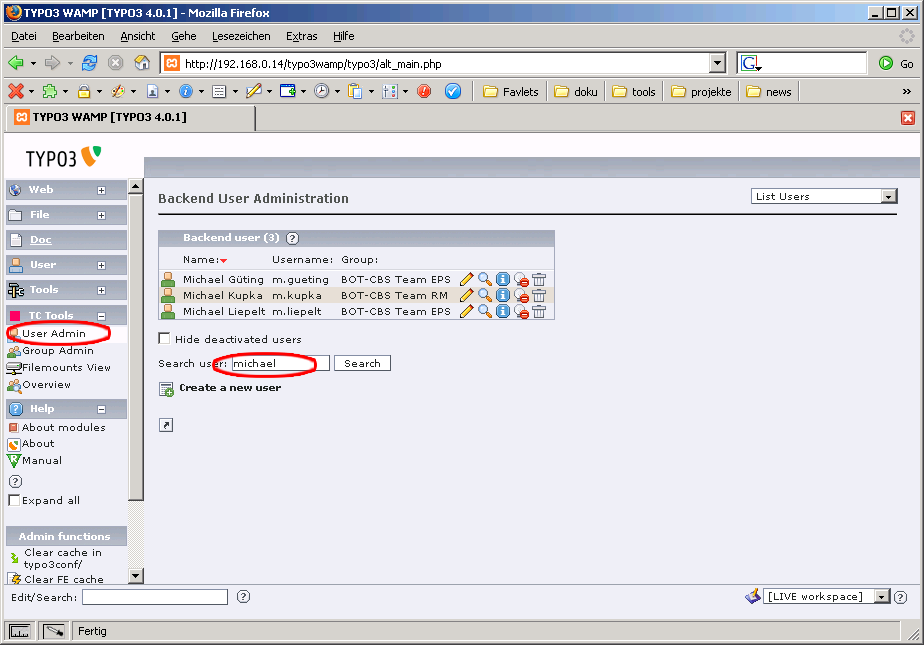924x645 pixels.
Task: View Michael Kupka with magnifier icon
Action: point(484,295)
